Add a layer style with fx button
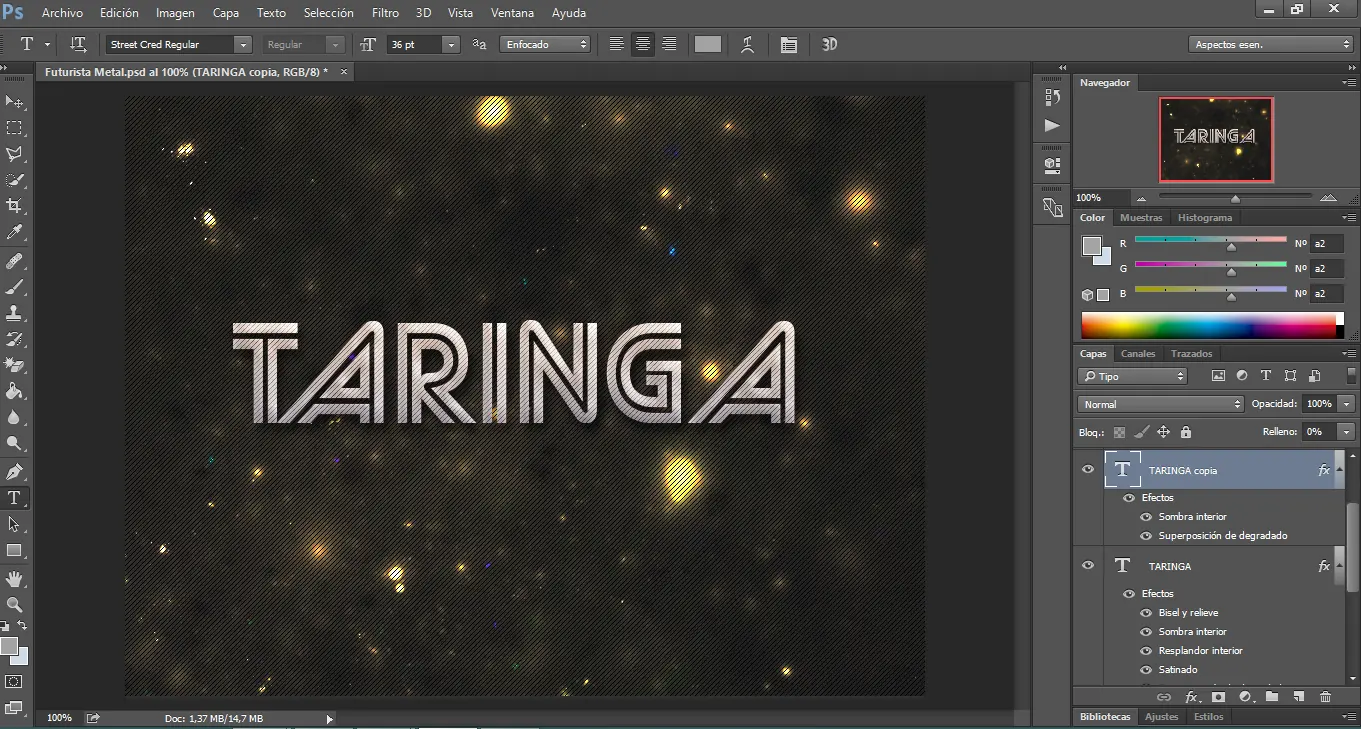Screen dimensions: 1361x729 (1191, 697)
